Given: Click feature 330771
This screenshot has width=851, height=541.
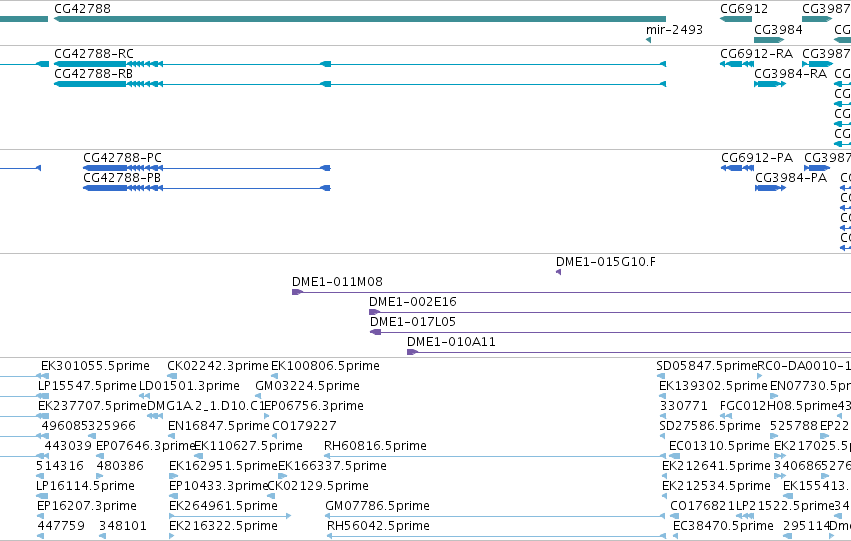Looking at the screenshot, I should point(663,416).
